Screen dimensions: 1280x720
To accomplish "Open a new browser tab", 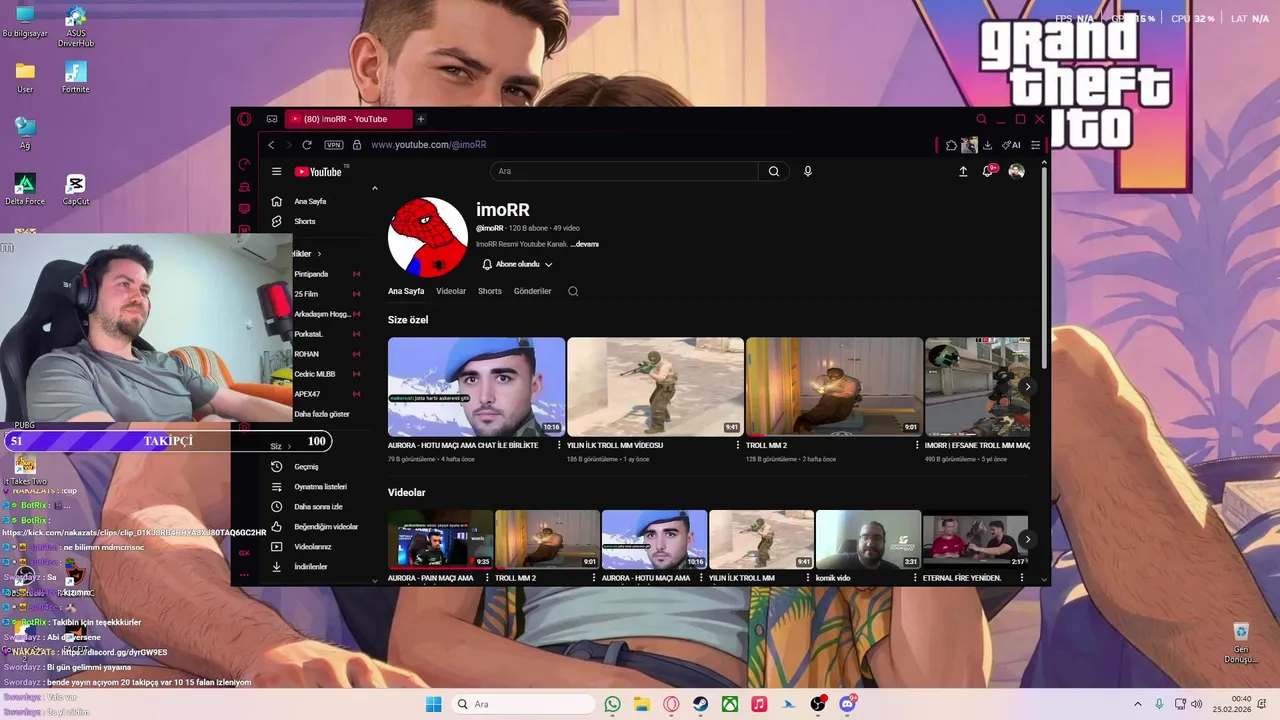I will [x=421, y=119].
